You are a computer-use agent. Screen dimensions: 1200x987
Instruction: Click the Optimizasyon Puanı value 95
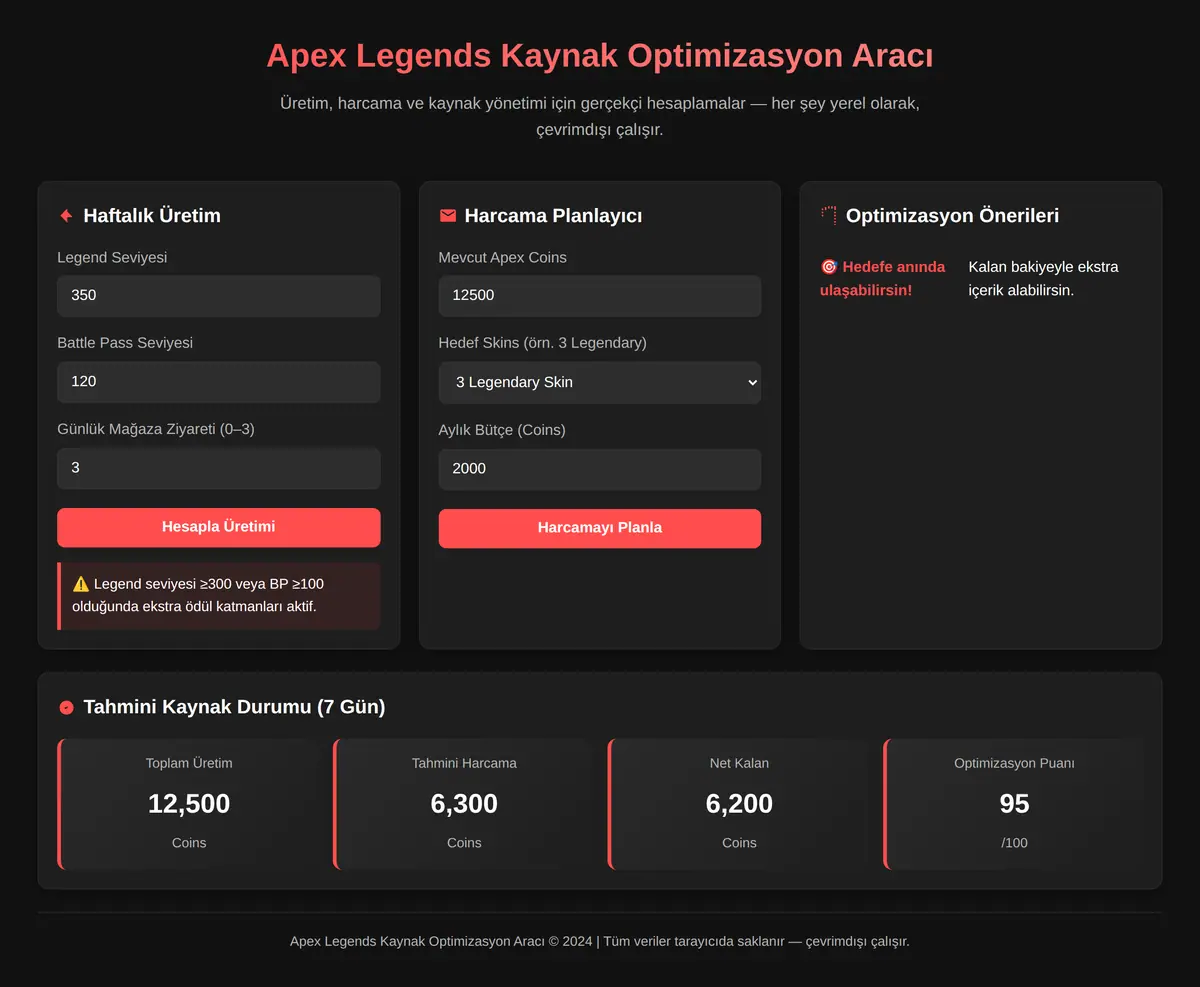(x=1014, y=804)
